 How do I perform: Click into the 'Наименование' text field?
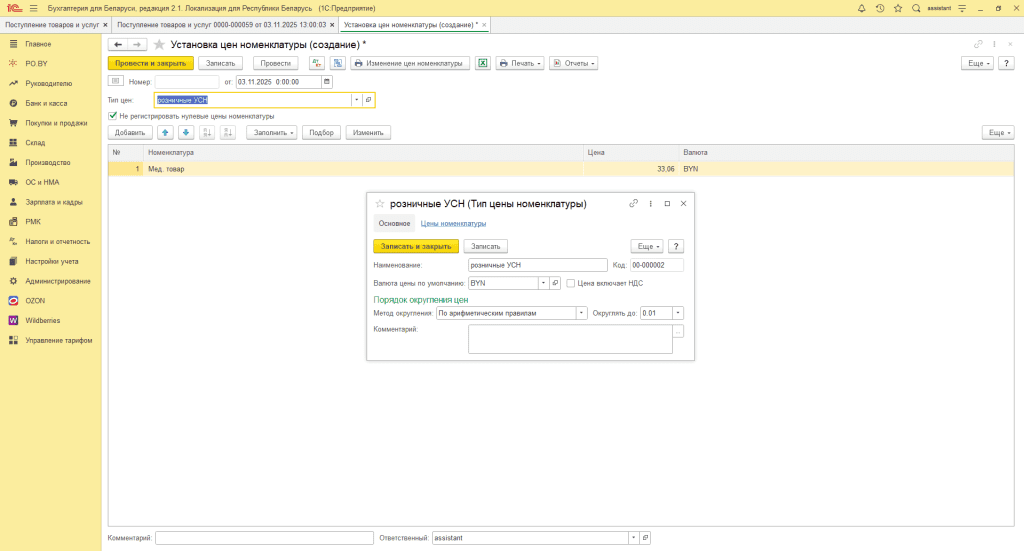tap(538, 265)
